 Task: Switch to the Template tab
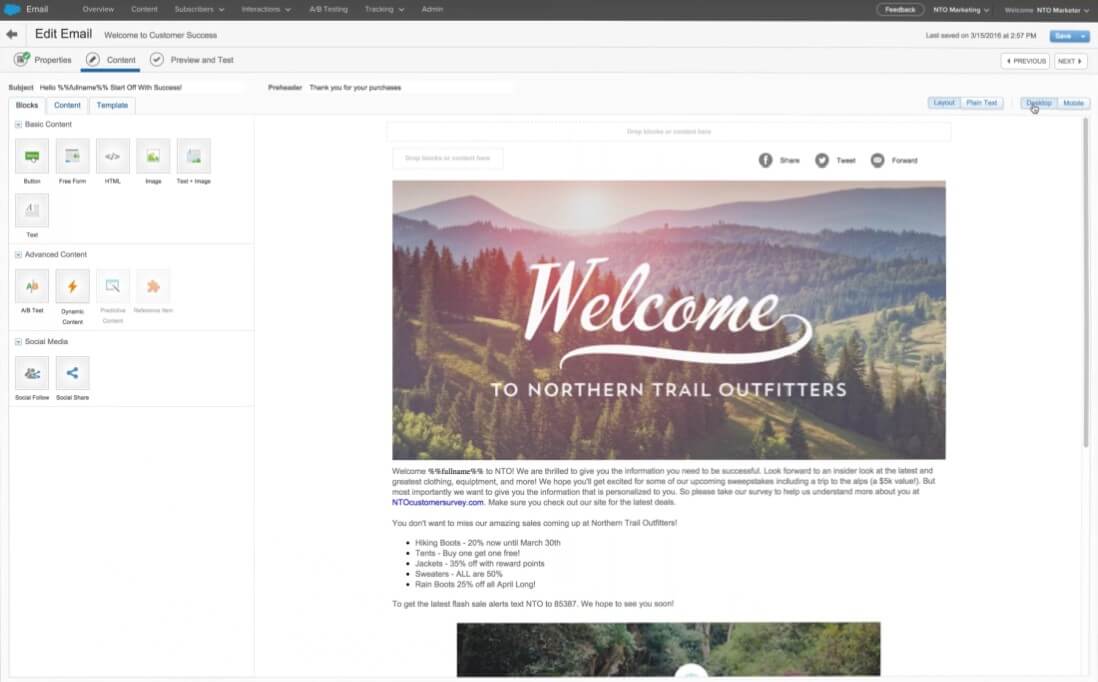112,105
